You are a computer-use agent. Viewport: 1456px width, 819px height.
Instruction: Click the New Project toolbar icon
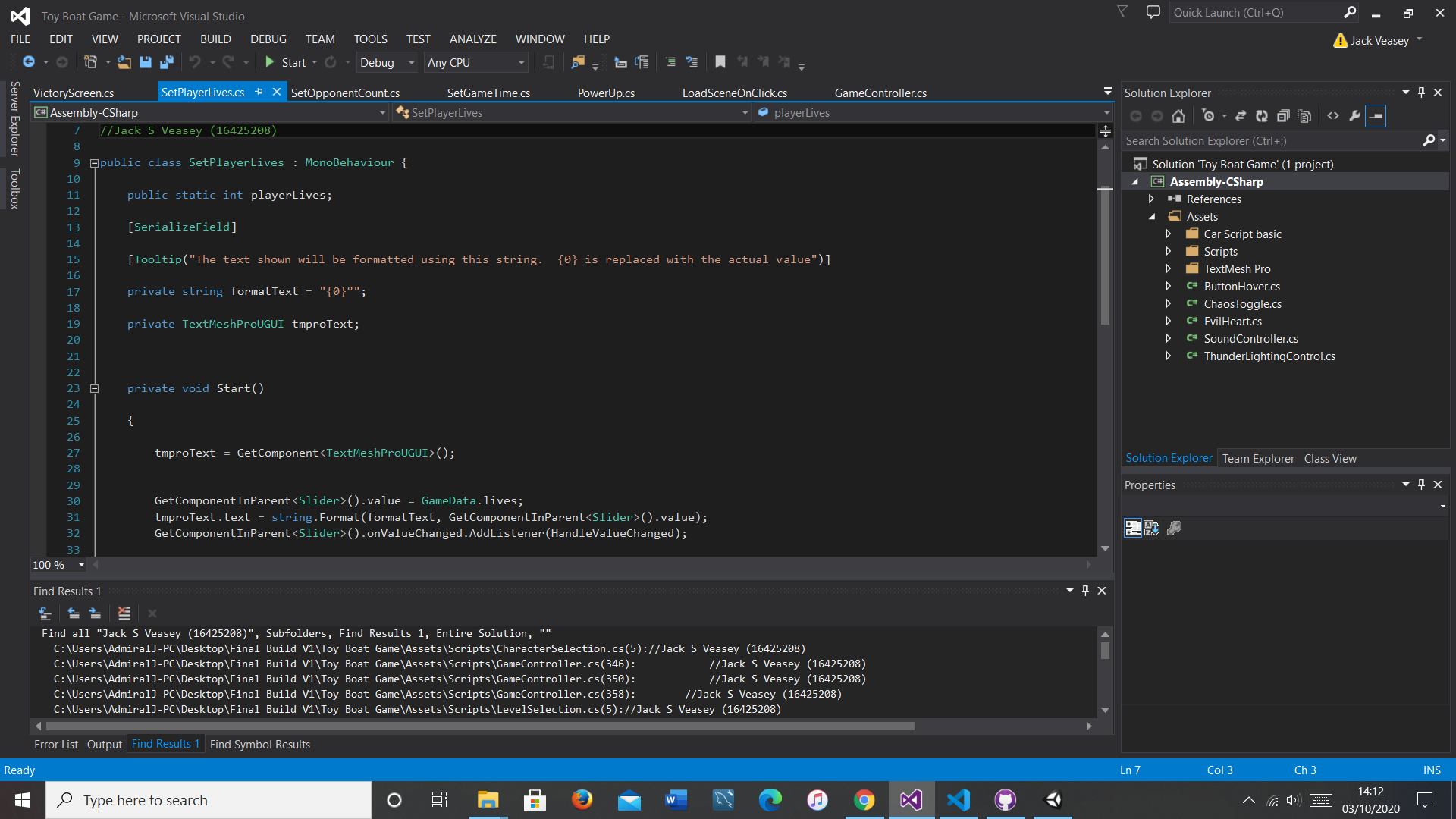90,62
